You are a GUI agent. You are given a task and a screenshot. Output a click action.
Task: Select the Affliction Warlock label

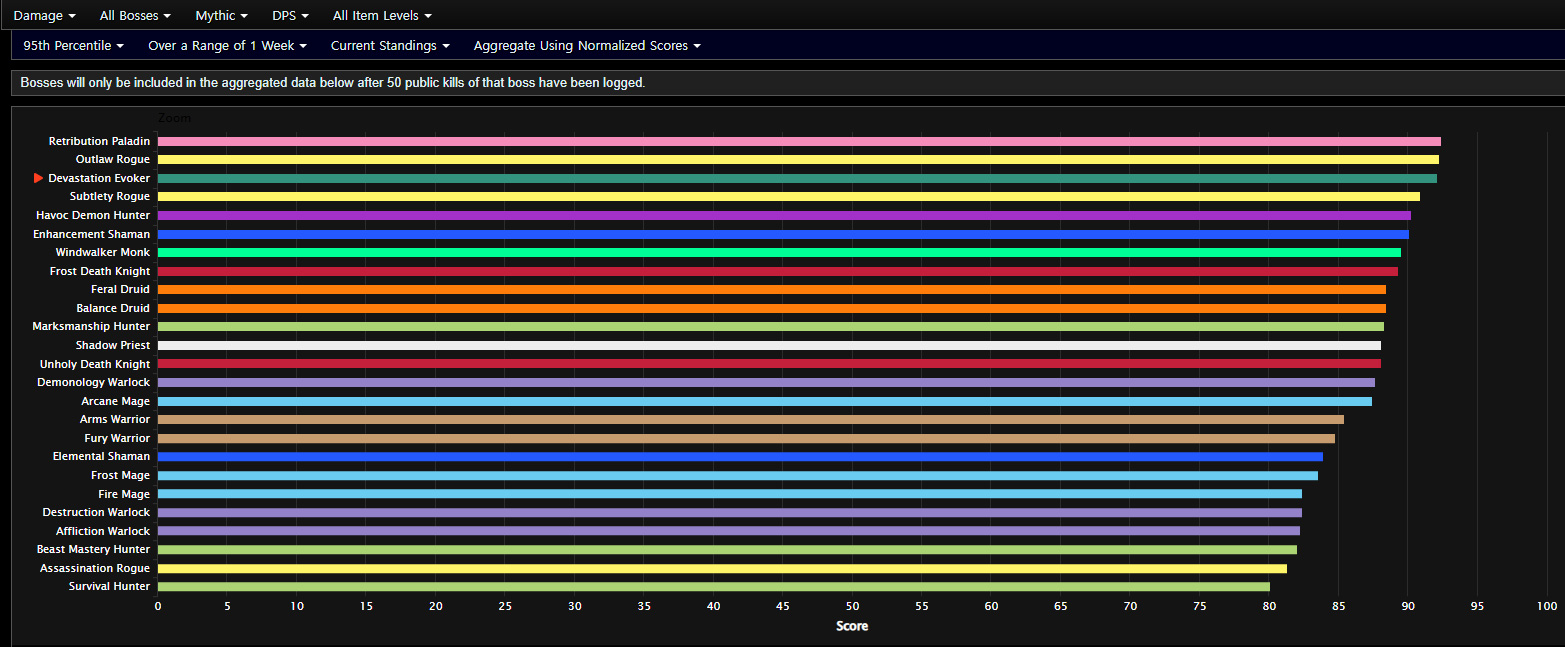coord(103,531)
